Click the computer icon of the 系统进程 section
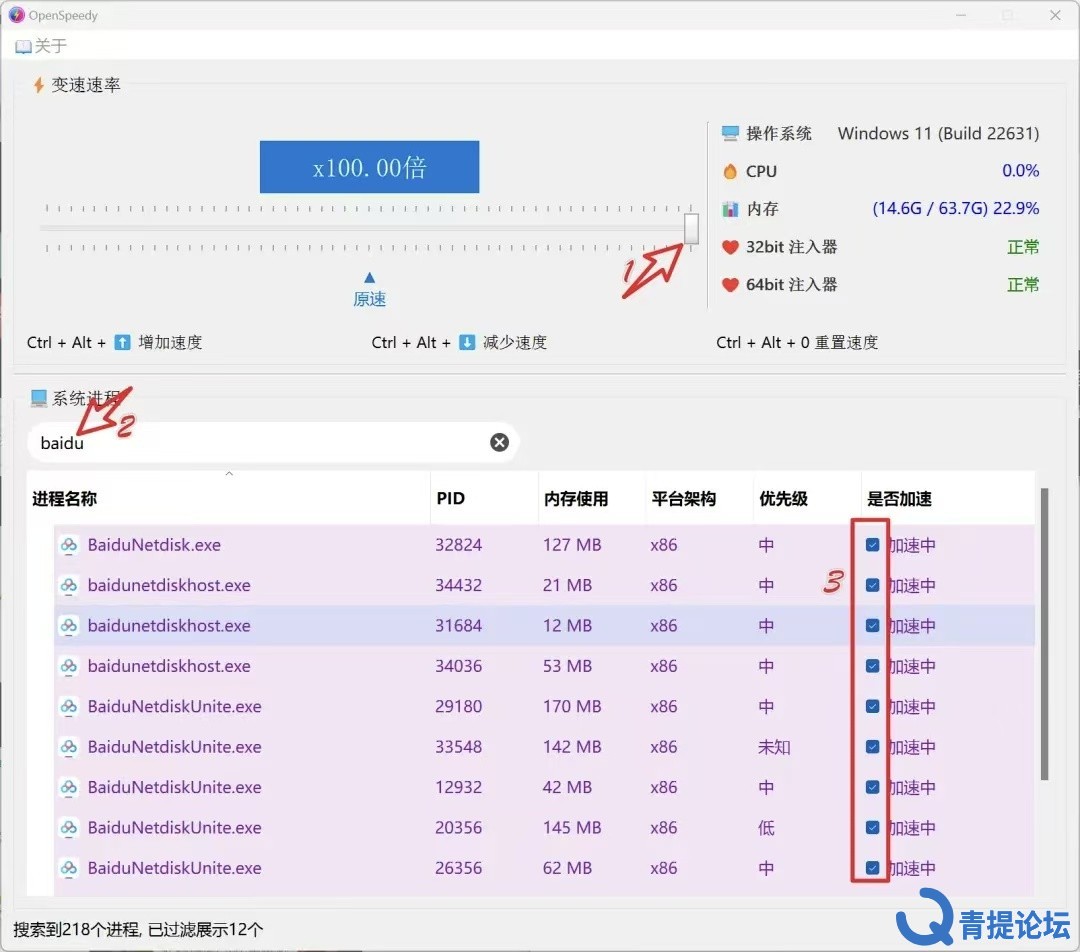The height and width of the screenshot is (952, 1080). pyautogui.click(x=39, y=398)
